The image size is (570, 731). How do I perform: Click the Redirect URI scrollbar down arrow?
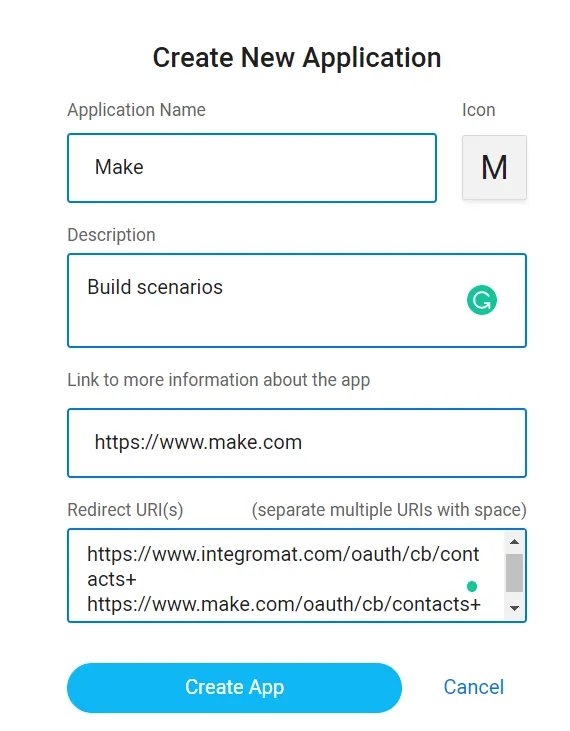coord(514,608)
